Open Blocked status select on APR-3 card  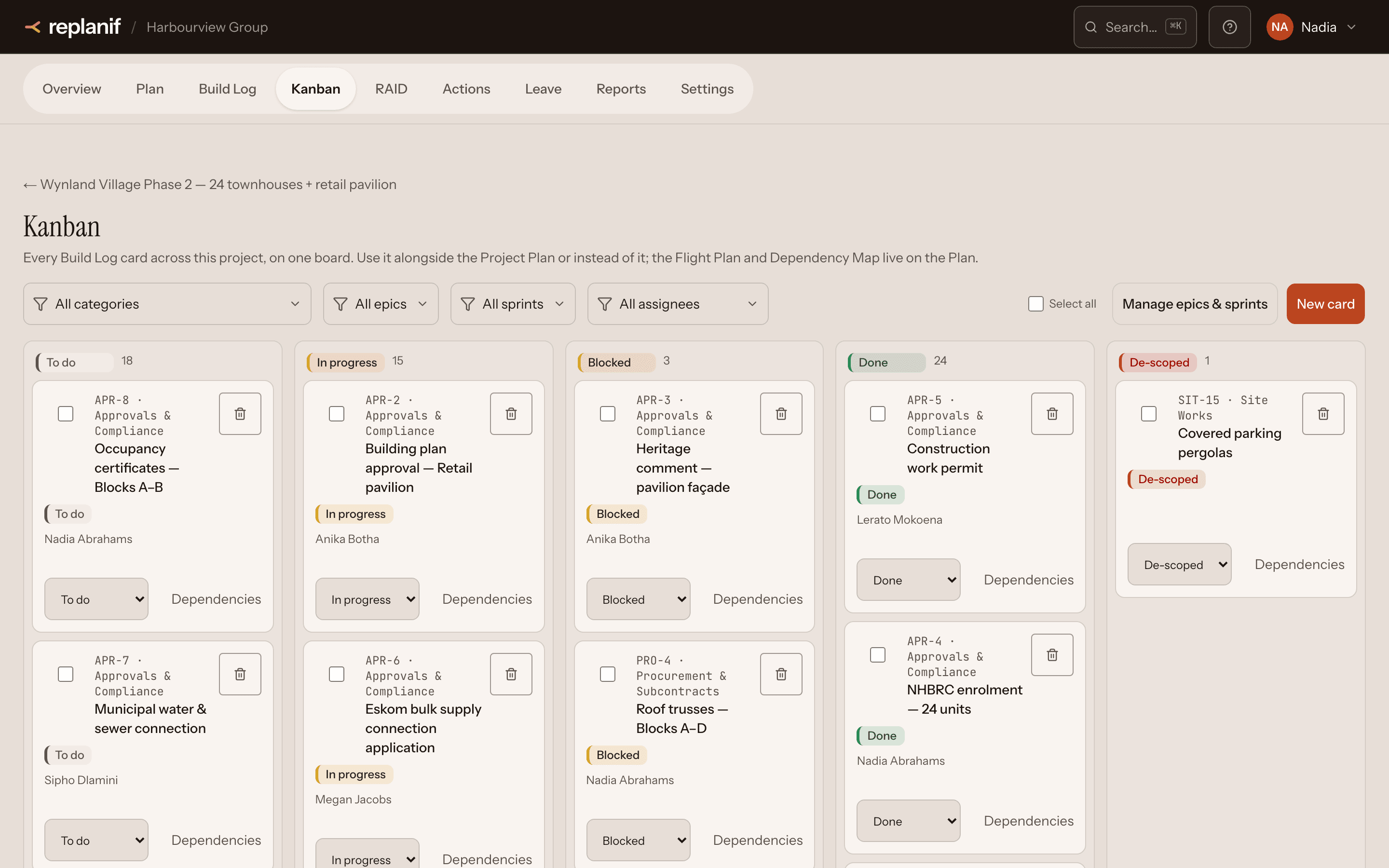tap(638, 599)
